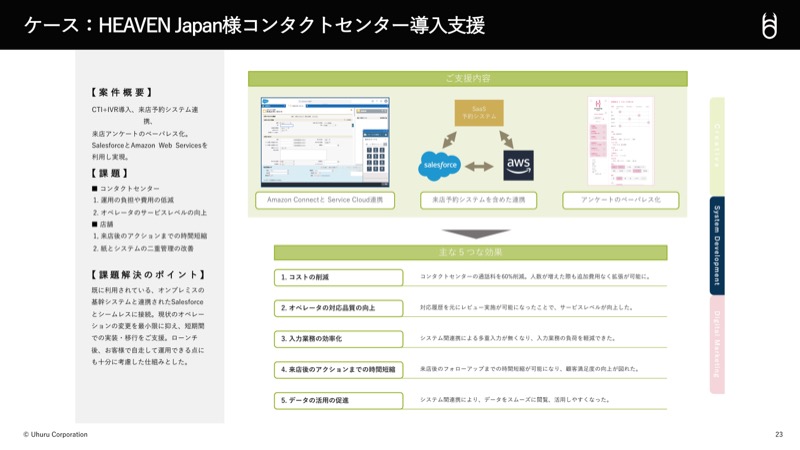Select the Creative side tab
Viewport: 800px width, 450px height.
tap(717, 146)
